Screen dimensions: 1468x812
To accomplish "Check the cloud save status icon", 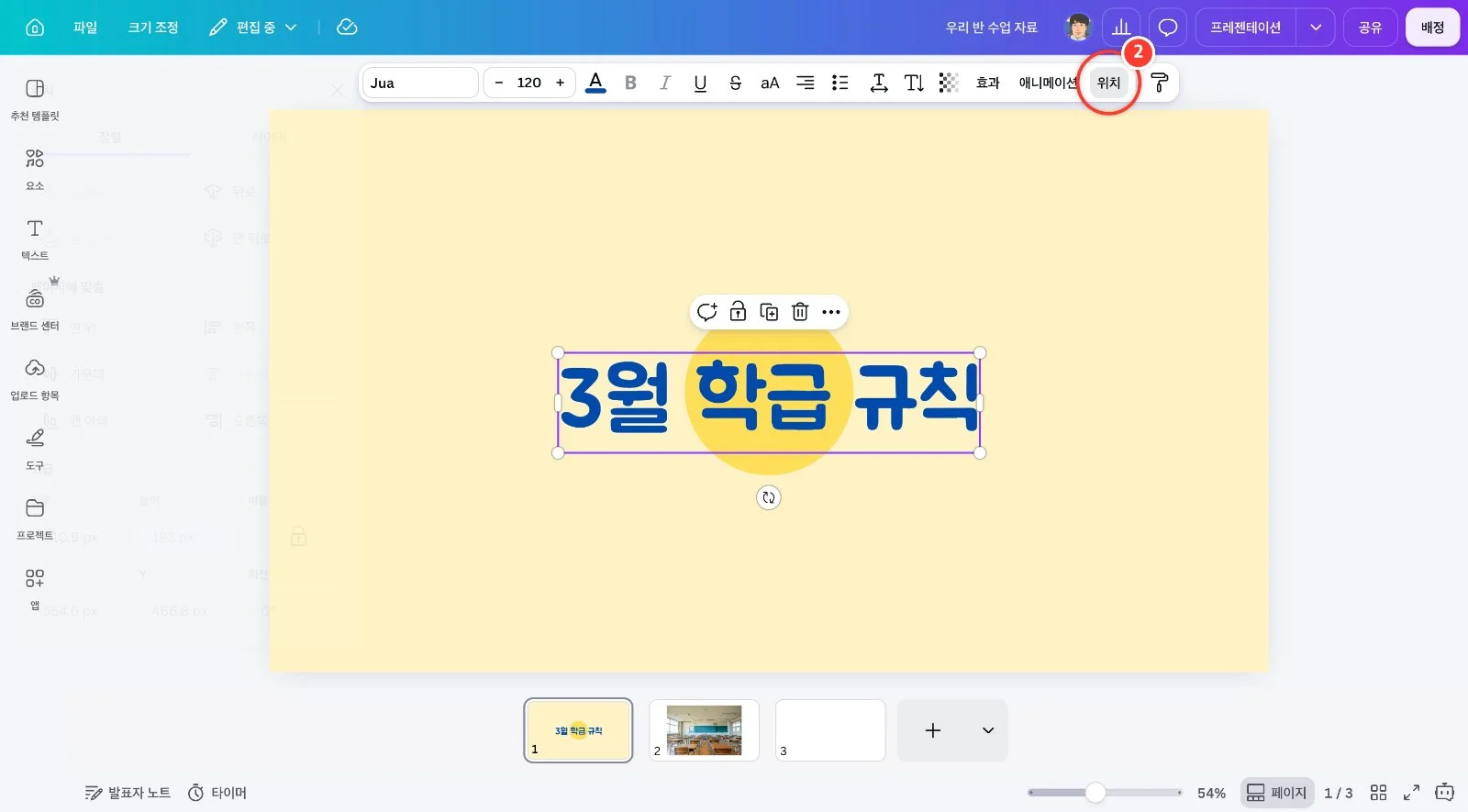I will (x=347, y=28).
